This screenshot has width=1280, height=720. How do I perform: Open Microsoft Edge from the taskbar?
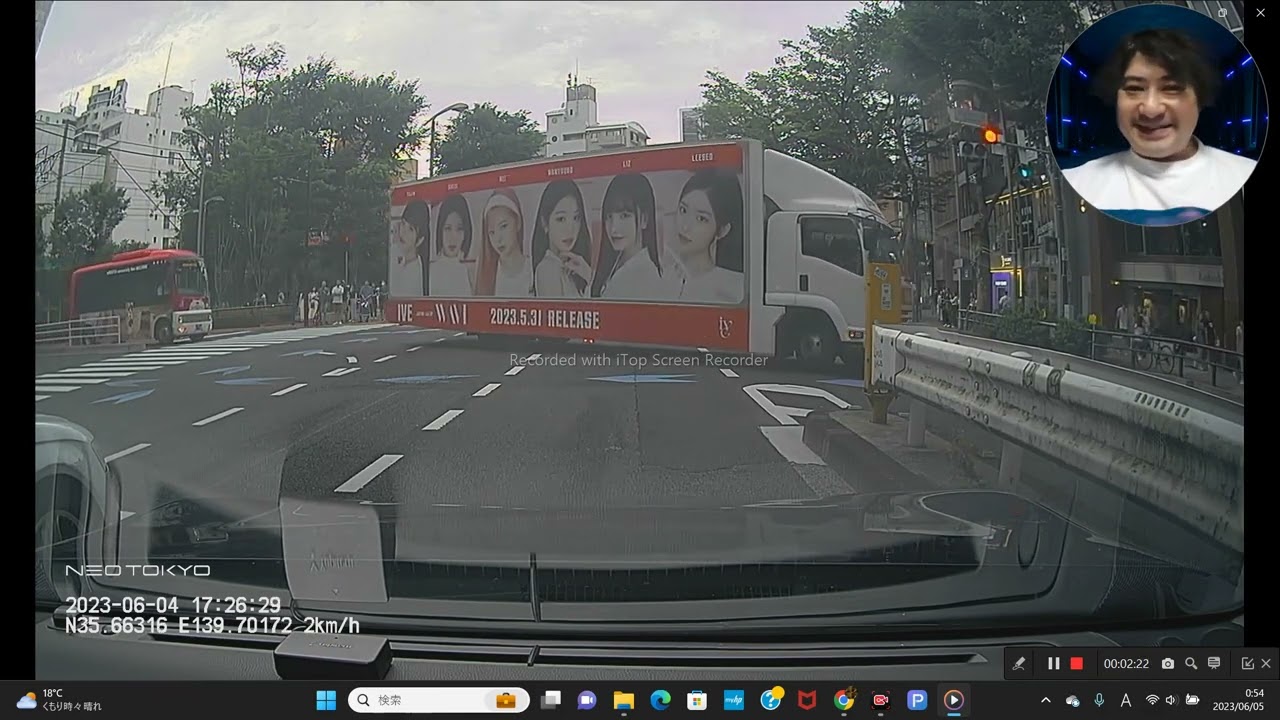[x=660, y=700]
